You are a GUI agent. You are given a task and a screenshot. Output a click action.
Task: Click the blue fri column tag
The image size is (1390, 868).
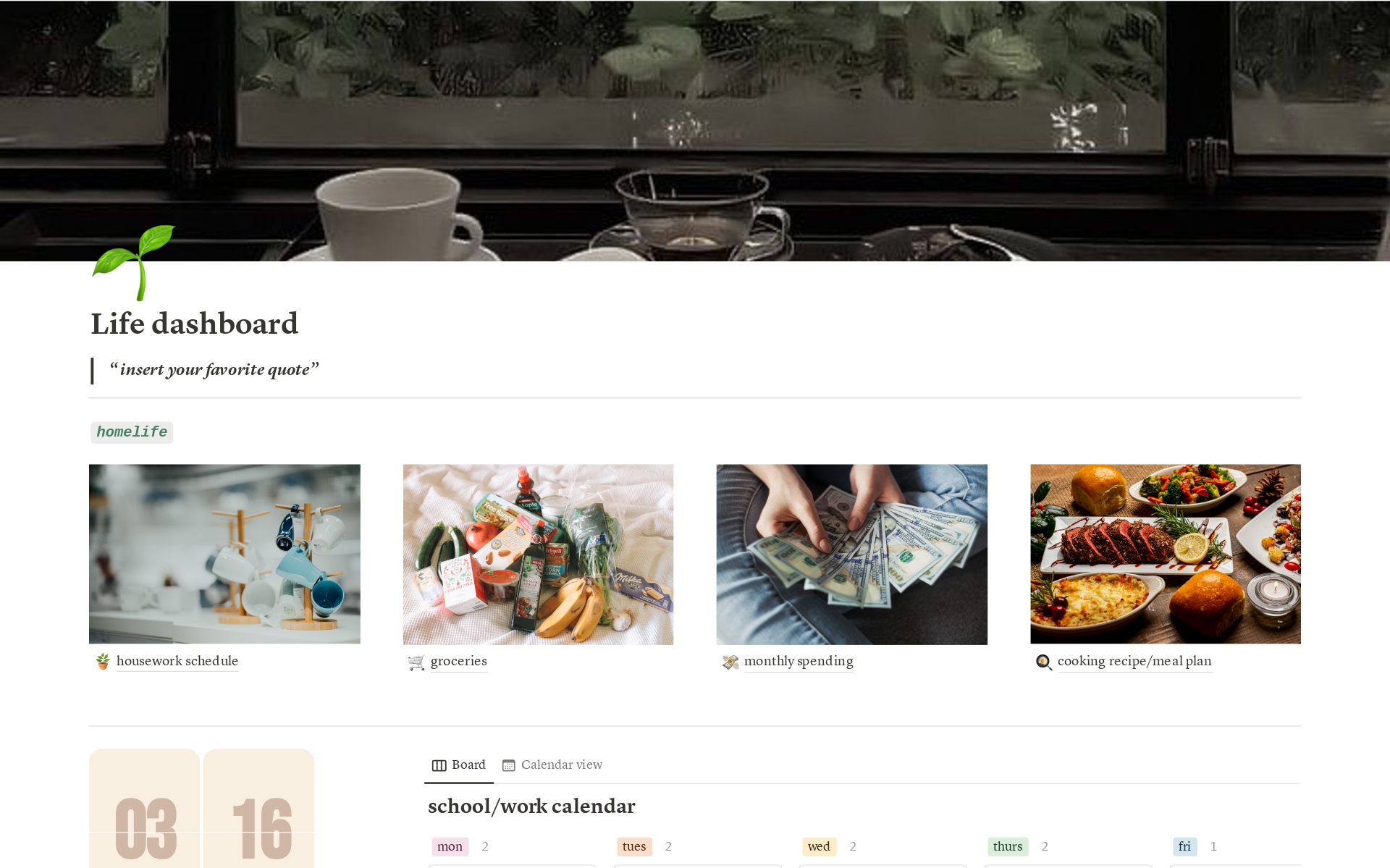pos(1184,846)
